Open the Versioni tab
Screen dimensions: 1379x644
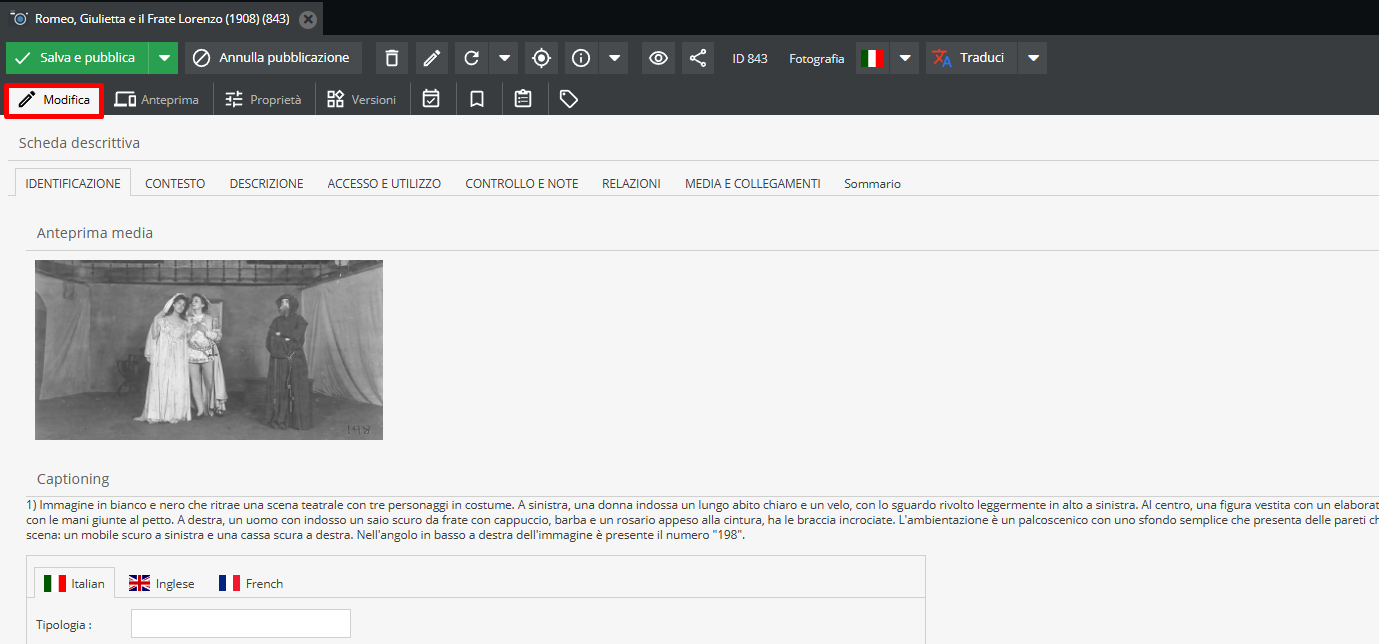(362, 100)
